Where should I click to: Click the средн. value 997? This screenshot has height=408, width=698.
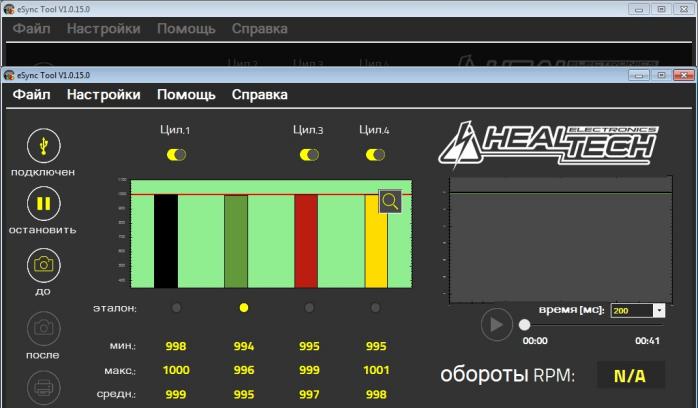pos(309,394)
